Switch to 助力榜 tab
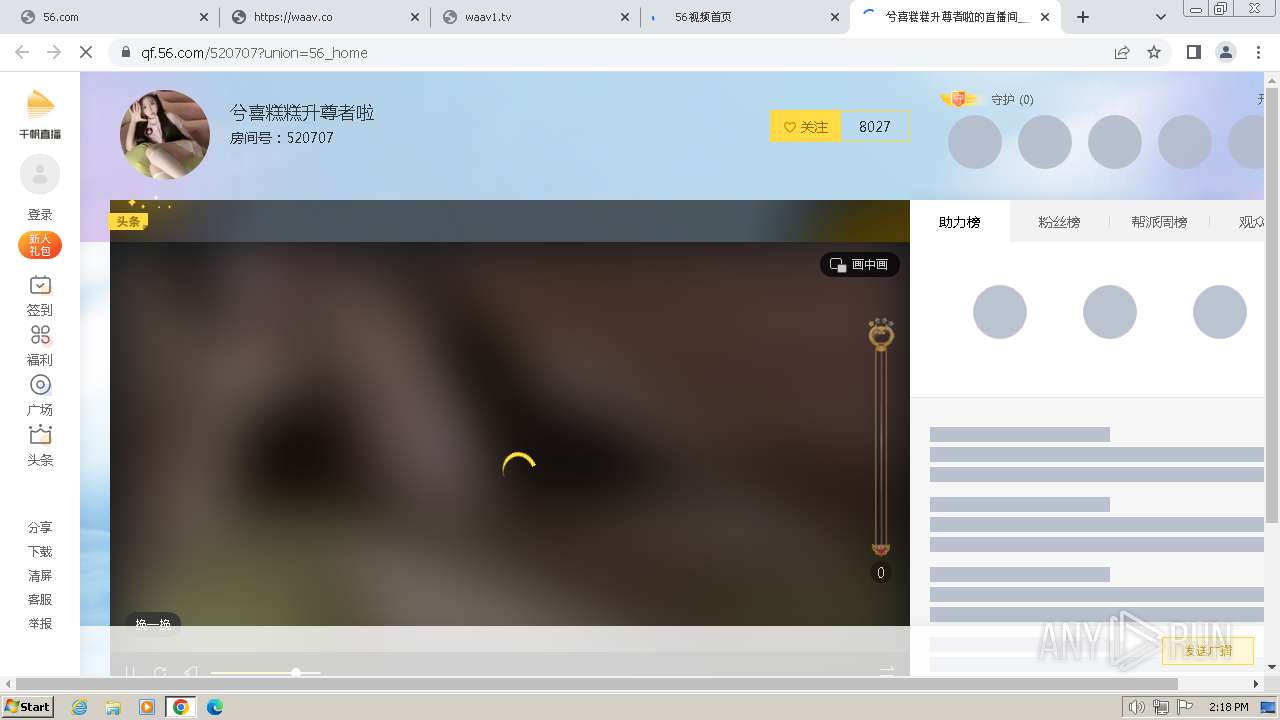Image resolution: width=1280 pixels, height=720 pixels. (x=960, y=222)
